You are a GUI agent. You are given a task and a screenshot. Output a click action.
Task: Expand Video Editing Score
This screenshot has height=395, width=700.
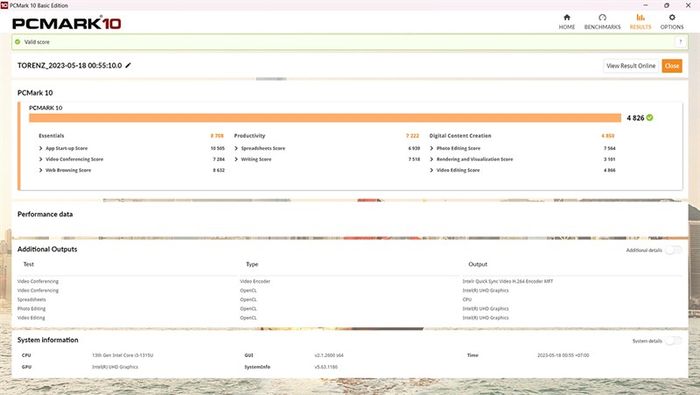pos(432,170)
